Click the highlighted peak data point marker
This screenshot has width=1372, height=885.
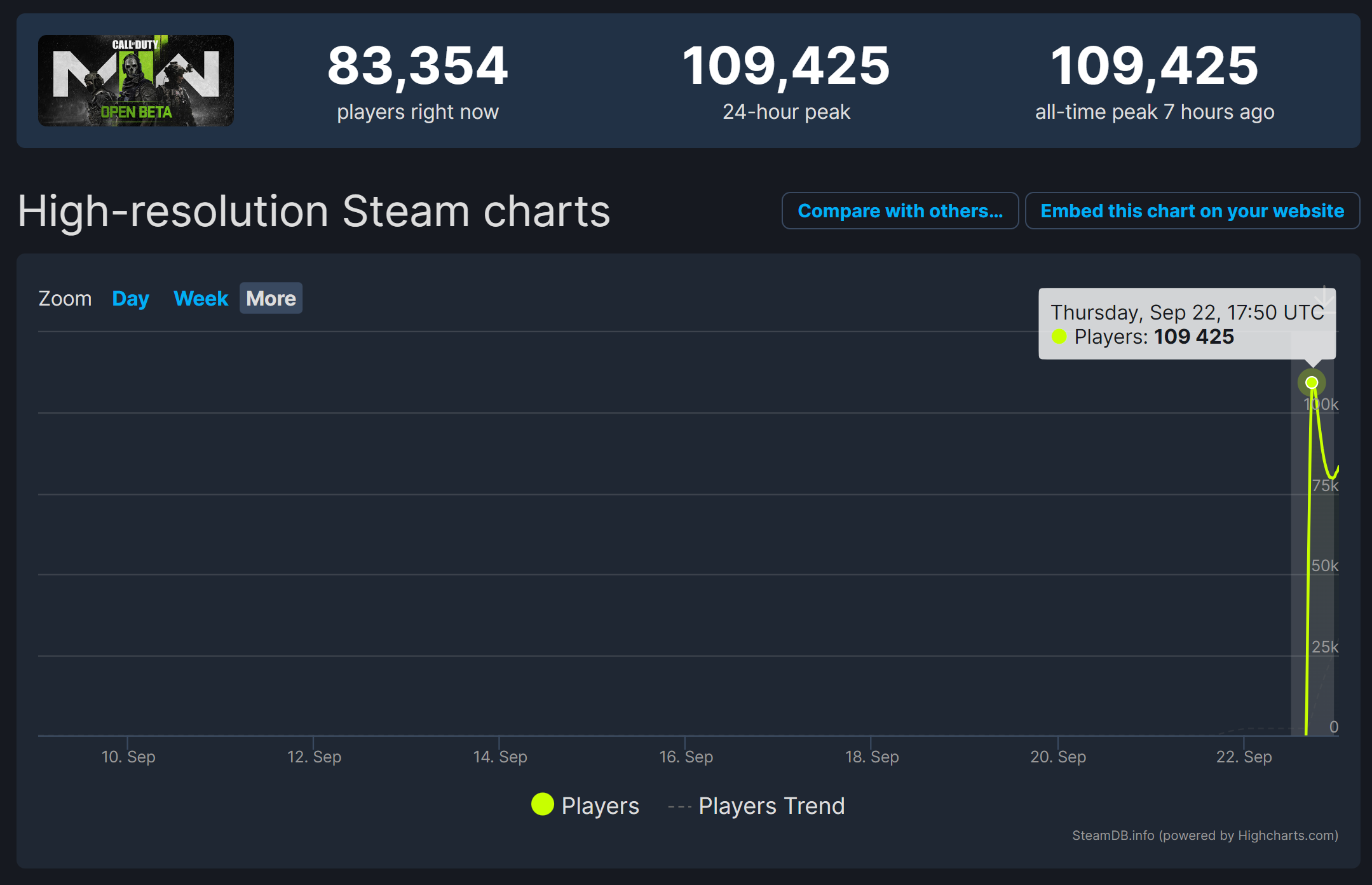(1312, 382)
